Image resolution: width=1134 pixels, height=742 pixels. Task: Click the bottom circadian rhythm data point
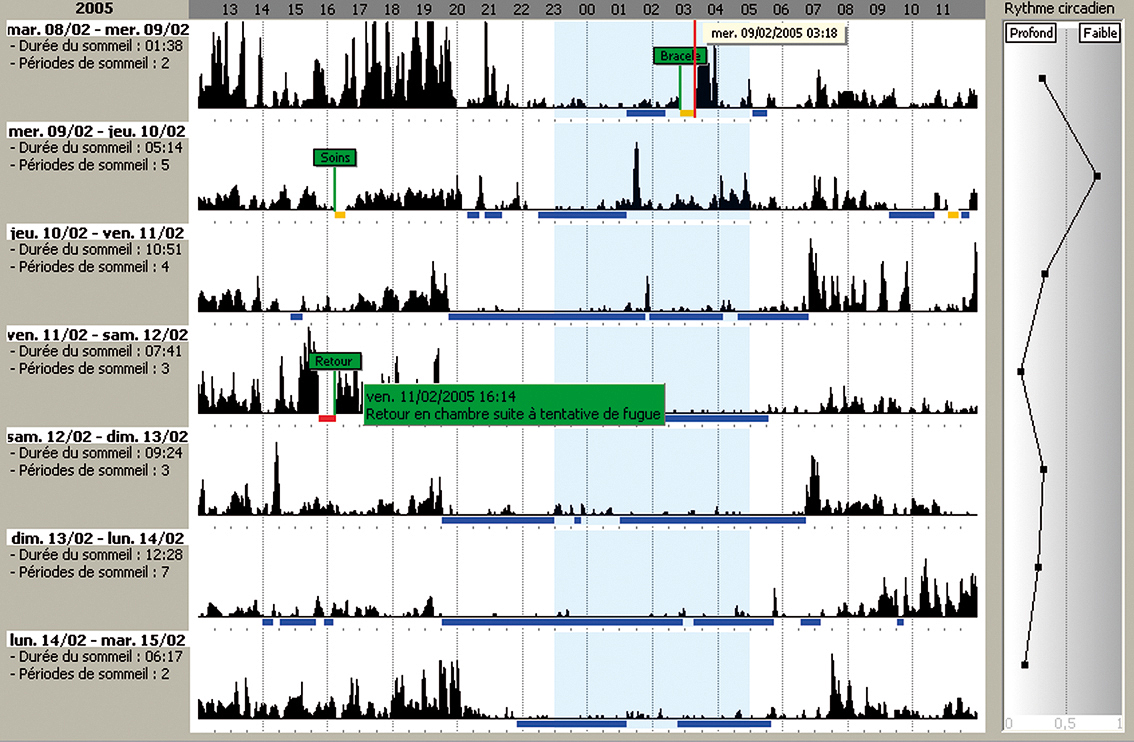[1024, 665]
